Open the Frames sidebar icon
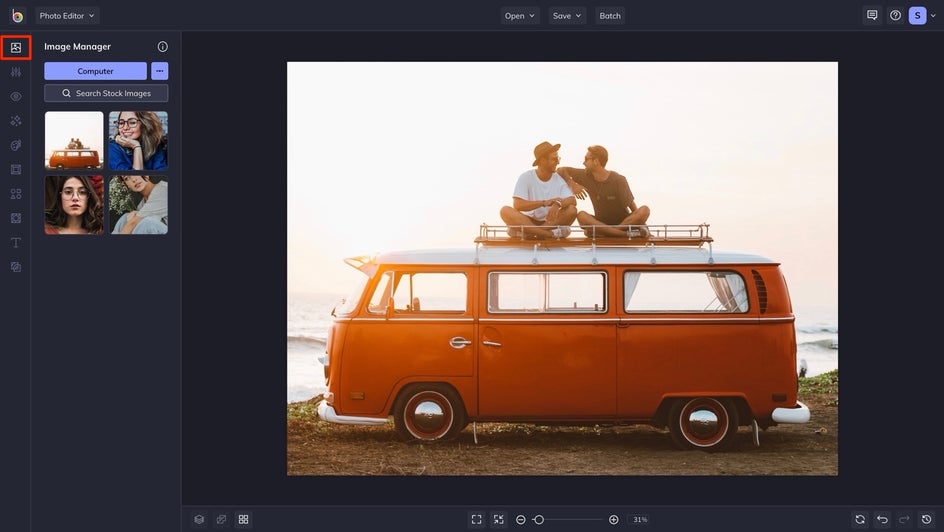Screen dimensions: 944x532 coord(16,170)
